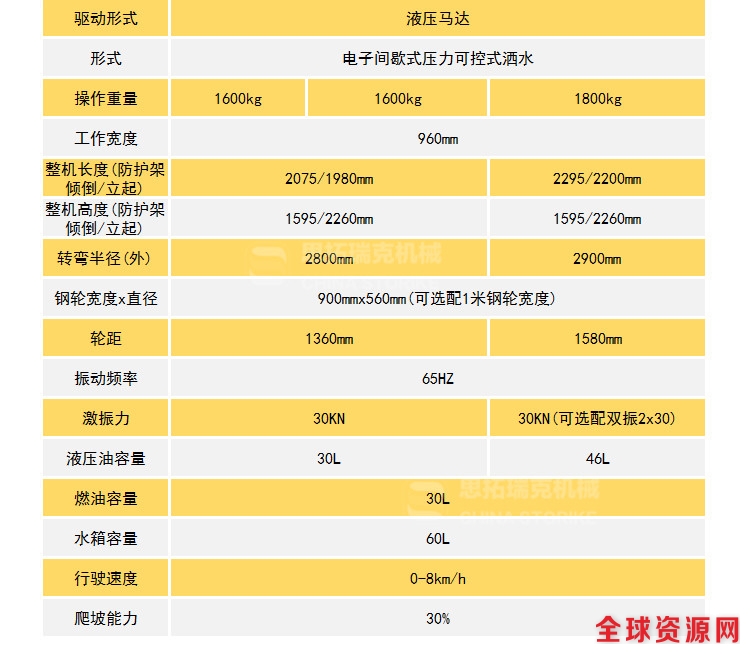
Task: Select the 0-8km/h travel speed cell
Action: pyautogui.click(x=437, y=579)
